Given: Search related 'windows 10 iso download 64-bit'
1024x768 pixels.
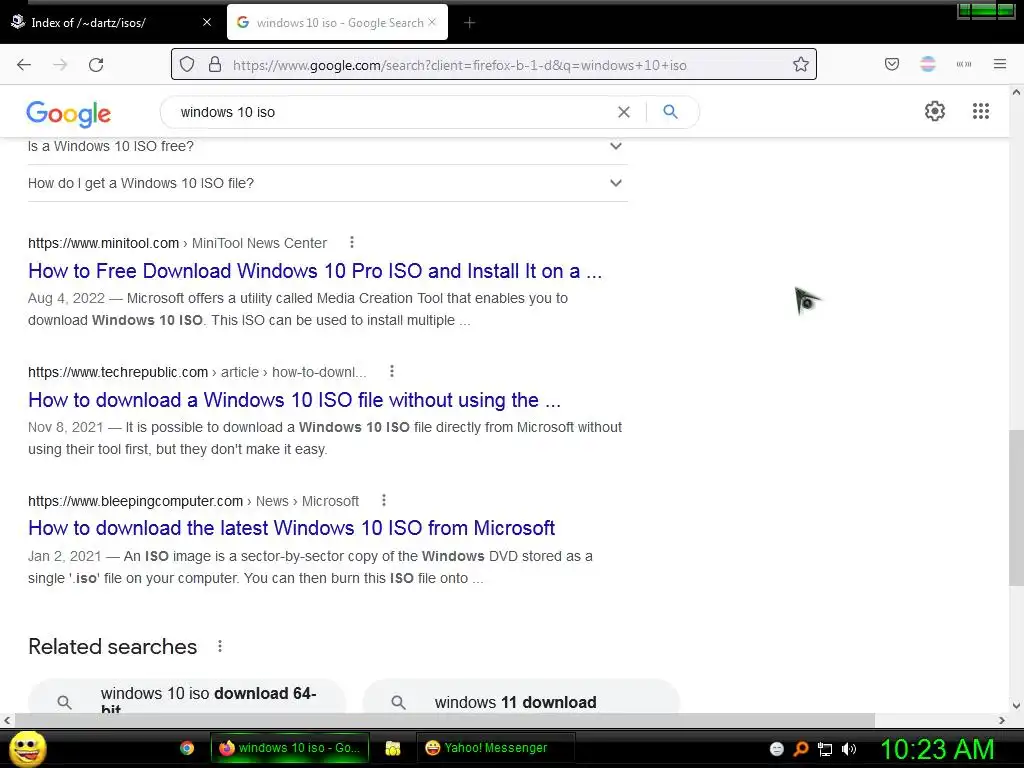Looking at the screenshot, I should (x=187, y=696).
